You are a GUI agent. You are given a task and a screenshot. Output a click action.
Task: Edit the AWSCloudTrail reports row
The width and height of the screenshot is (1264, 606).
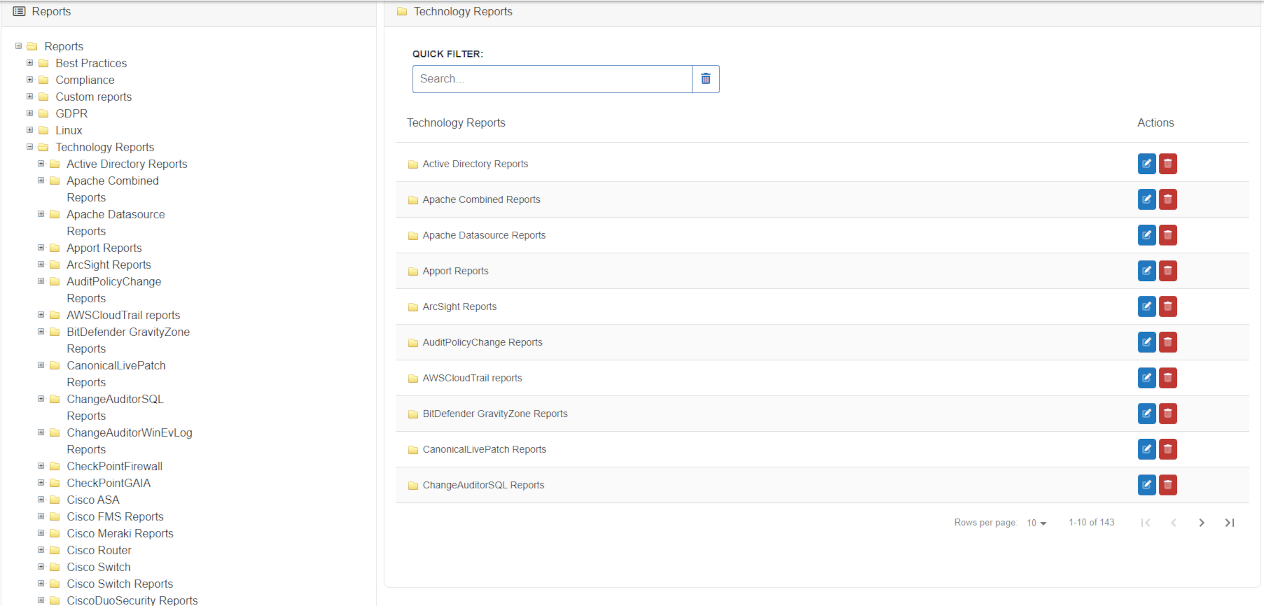(x=1147, y=378)
